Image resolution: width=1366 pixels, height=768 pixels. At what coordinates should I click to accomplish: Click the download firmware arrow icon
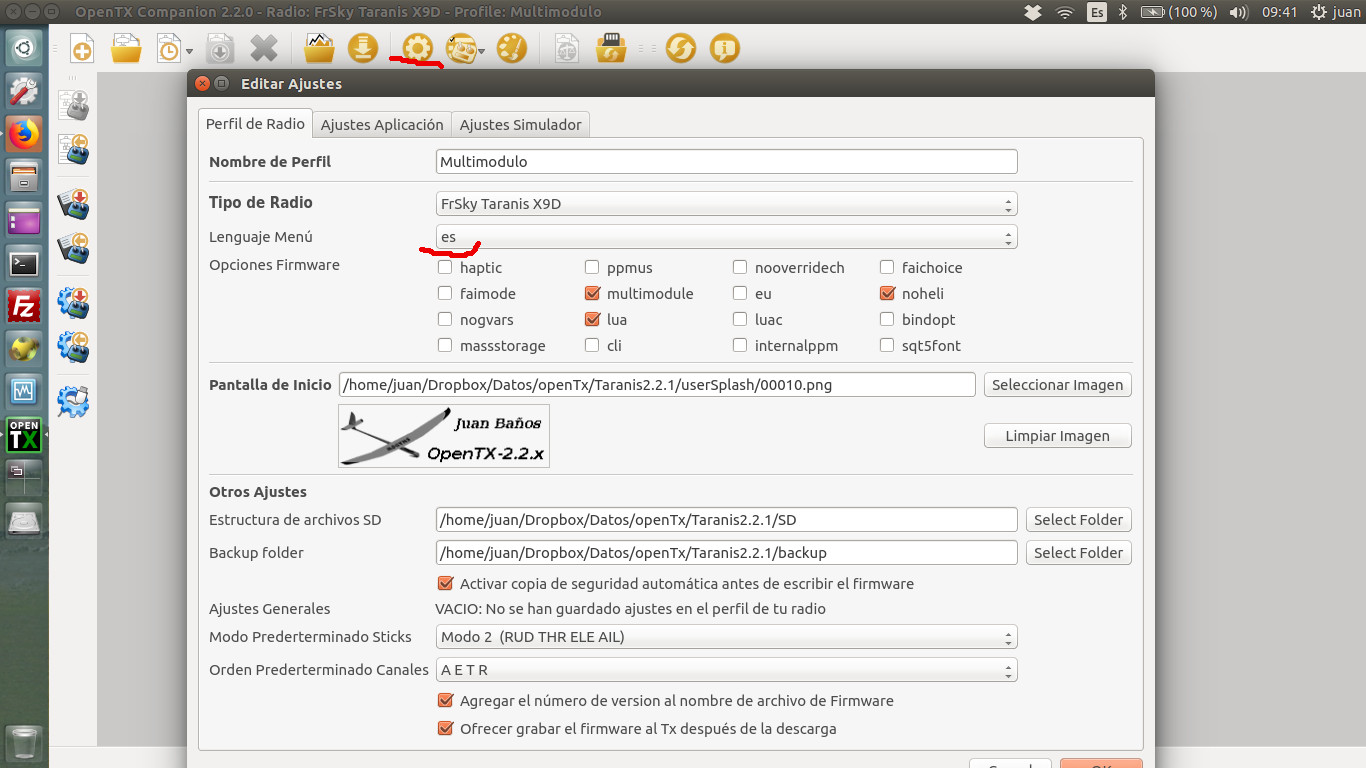pos(362,48)
